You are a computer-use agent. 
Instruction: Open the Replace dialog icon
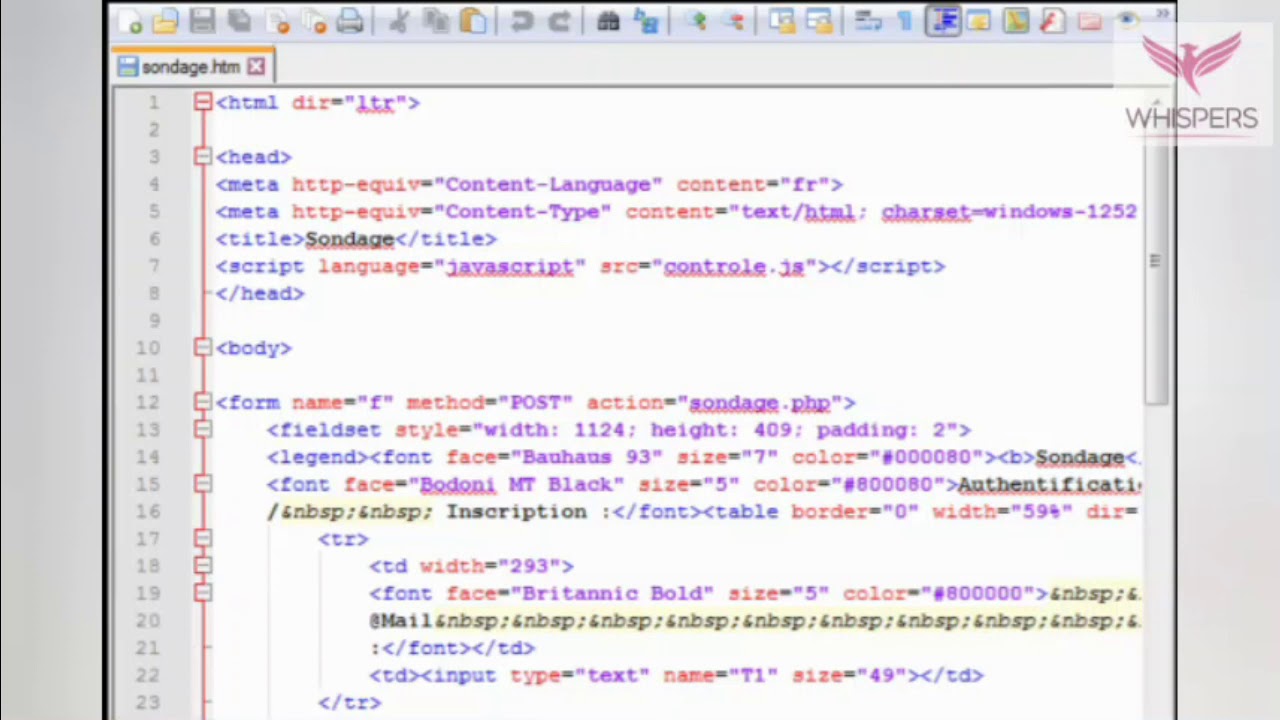point(646,21)
